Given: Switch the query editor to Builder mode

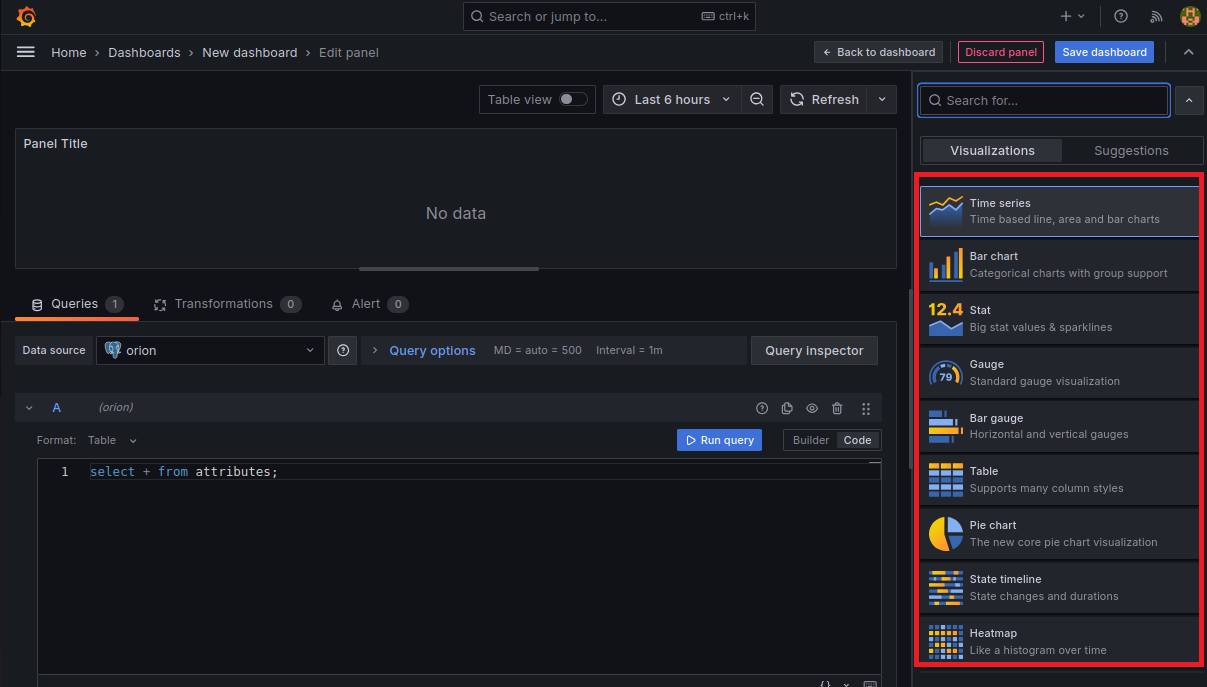Looking at the screenshot, I should point(811,440).
